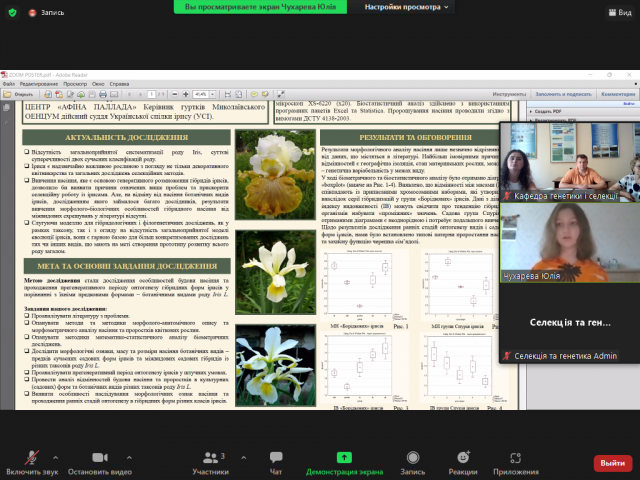Open zoom level dropdown arrow
This screenshot has width=640, height=480.
tap(213, 94)
